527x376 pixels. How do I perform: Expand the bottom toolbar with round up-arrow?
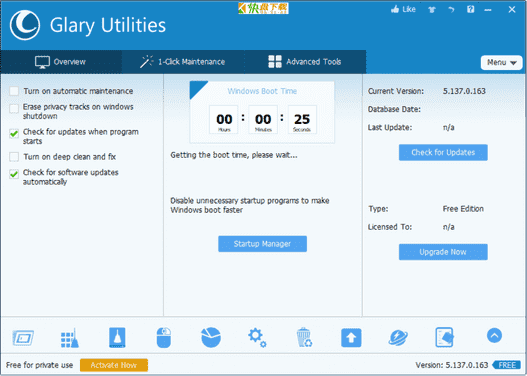point(494,335)
